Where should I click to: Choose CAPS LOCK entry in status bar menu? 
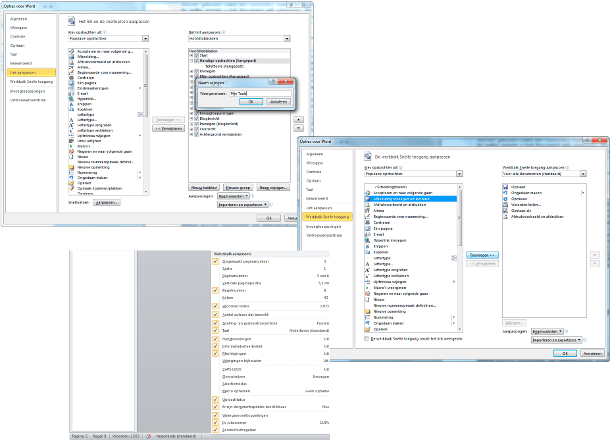[232, 369]
